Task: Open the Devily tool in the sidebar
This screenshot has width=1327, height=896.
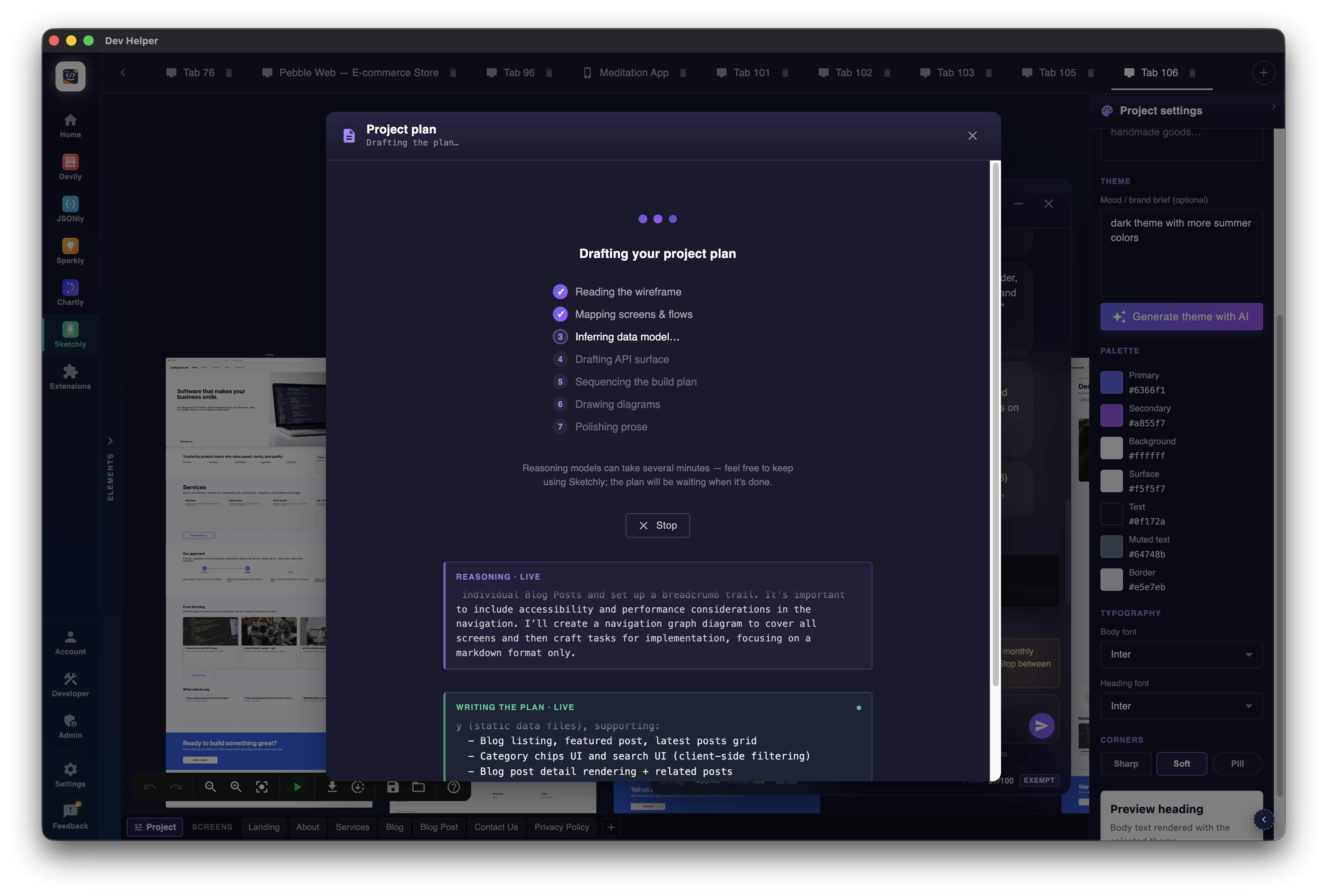Action: click(70, 167)
